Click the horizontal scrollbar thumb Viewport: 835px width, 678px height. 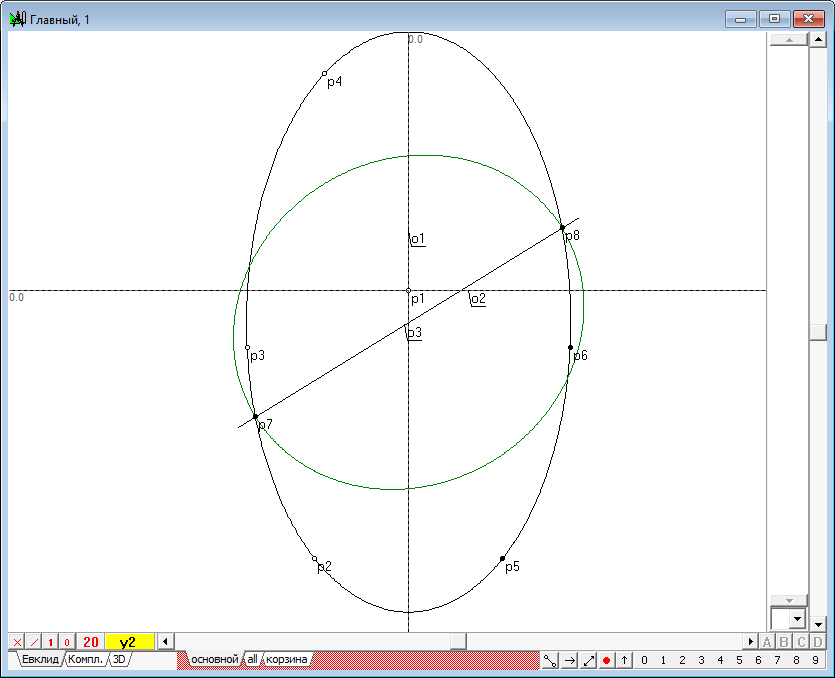click(x=458, y=641)
